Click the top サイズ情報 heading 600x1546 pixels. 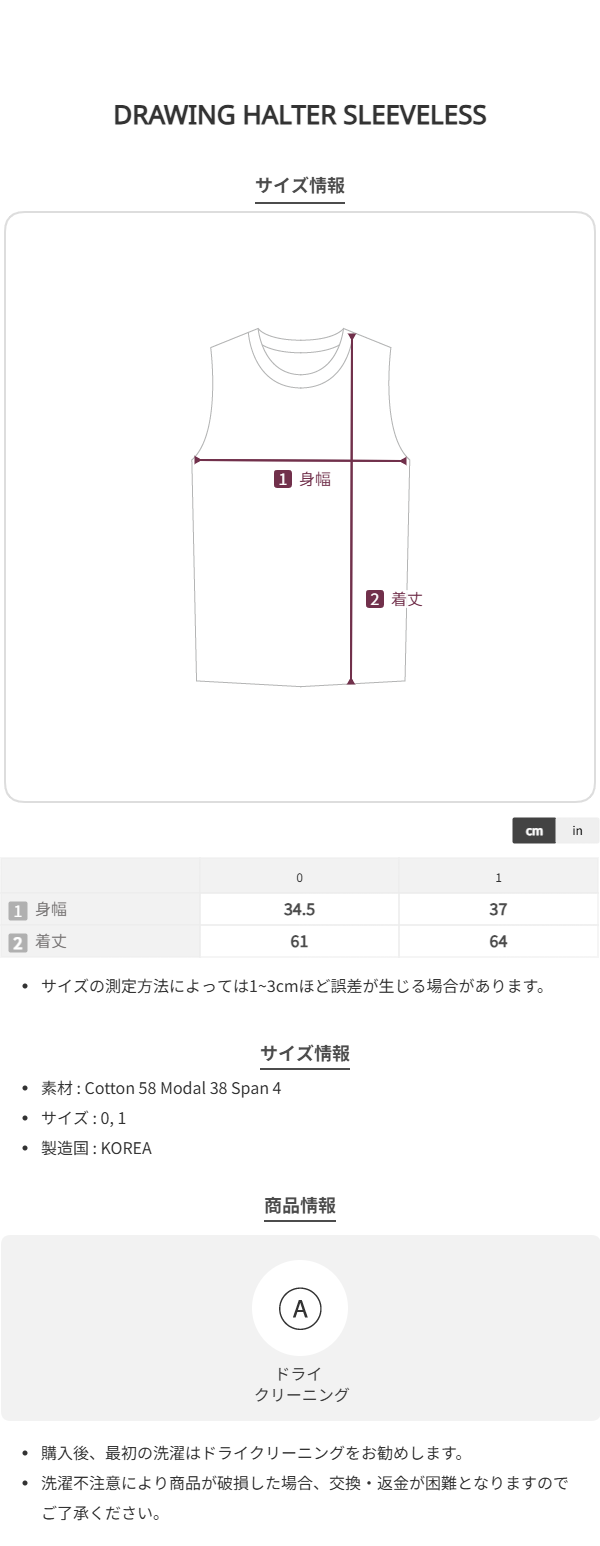(300, 185)
